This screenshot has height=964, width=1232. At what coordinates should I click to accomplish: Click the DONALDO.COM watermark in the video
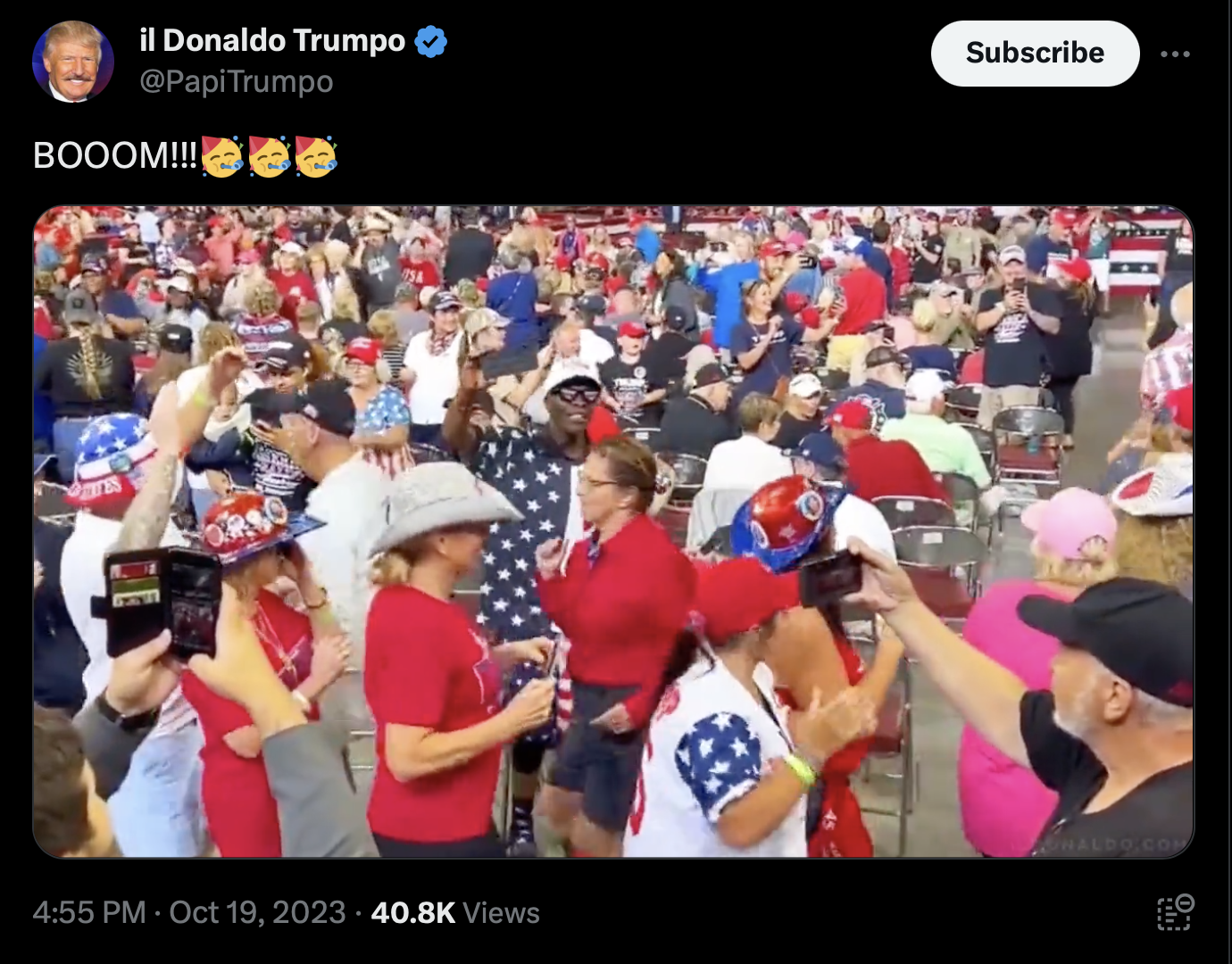tap(1116, 843)
